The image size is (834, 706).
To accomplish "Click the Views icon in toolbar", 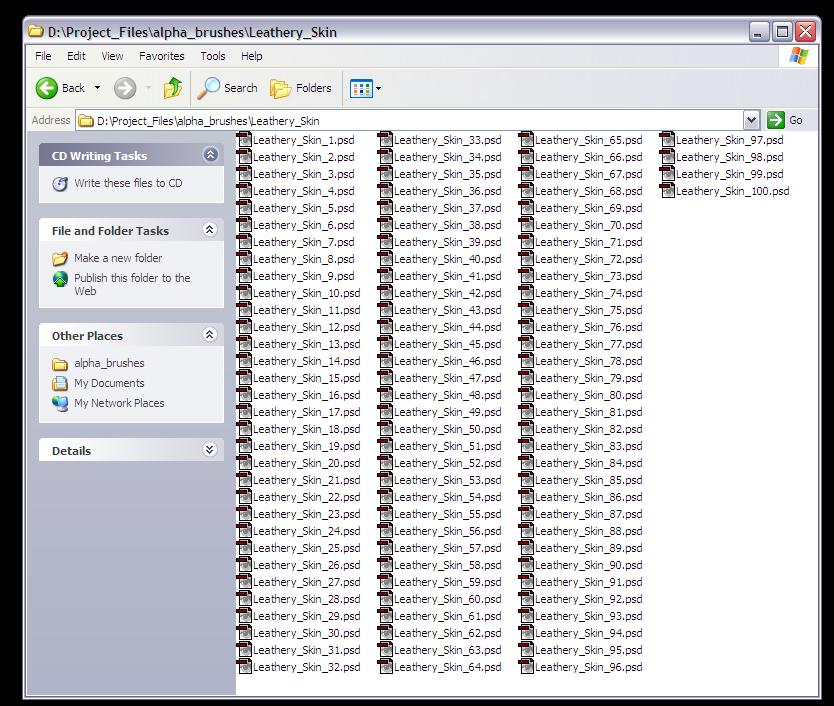I will click(361, 88).
